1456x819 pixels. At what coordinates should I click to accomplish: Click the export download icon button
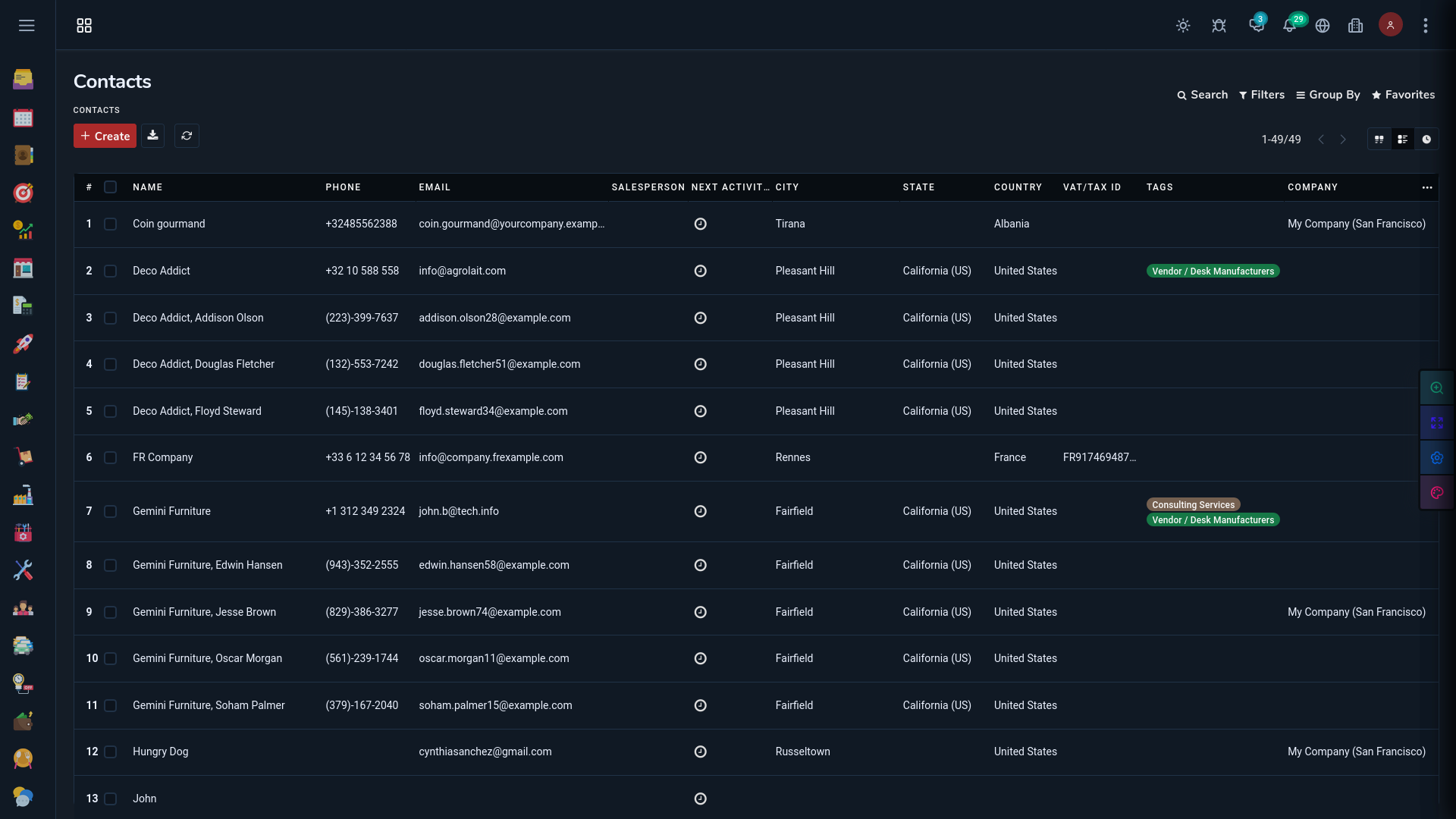click(152, 136)
